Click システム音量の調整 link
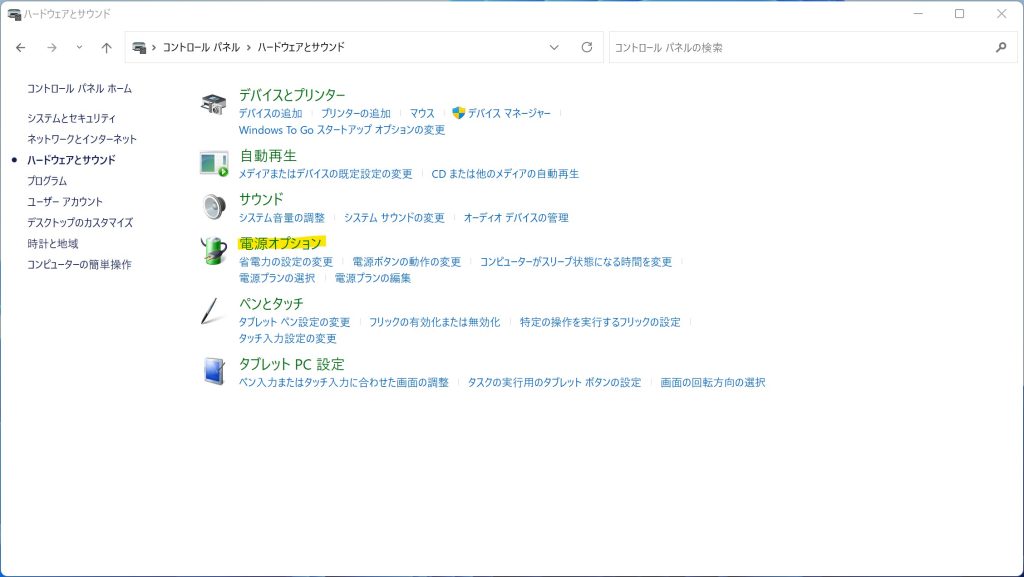 pos(281,218)
